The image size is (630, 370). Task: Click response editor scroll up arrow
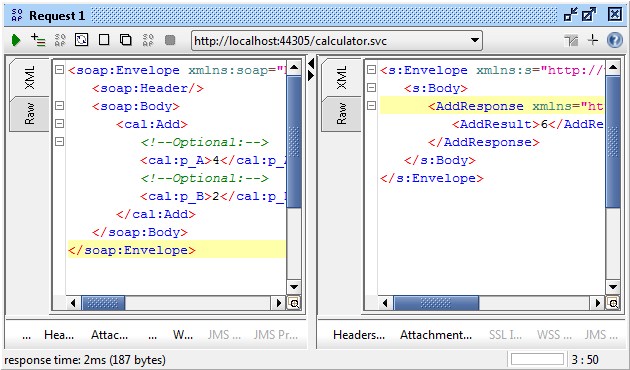pos(613,67)
